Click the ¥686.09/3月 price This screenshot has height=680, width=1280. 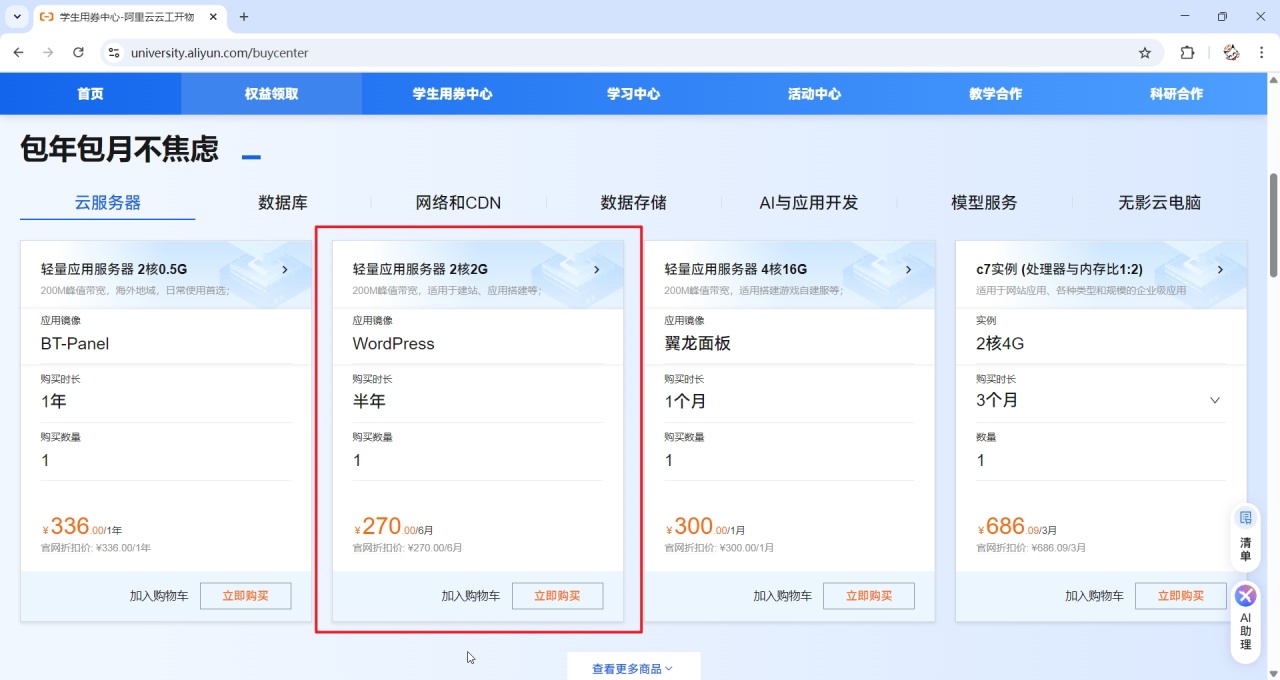[1018, 527]
